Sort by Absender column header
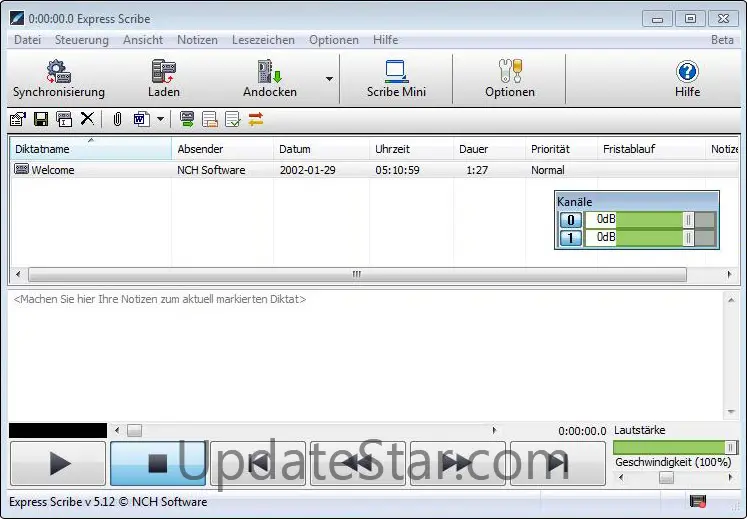 click(x=222, y=149)
